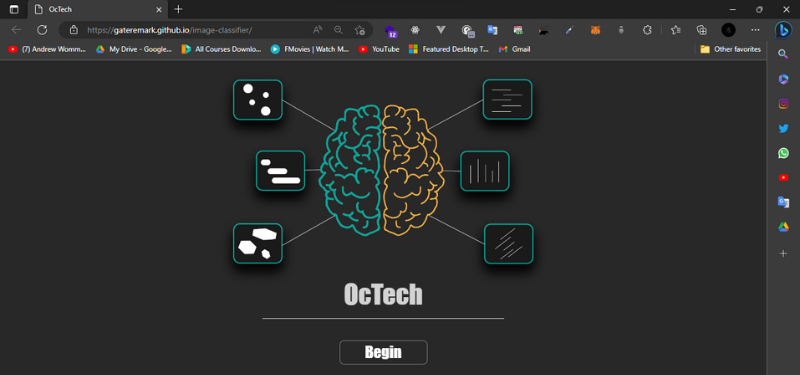Add a site to the sidebar
This screenshot has width=800, height=375.
(783, 253)
